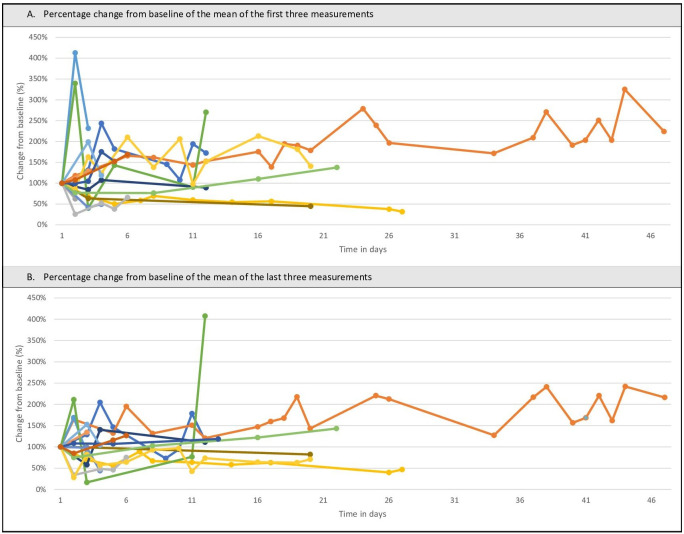
Task: Click the 'Time in days' axis title in chart A
Action: click(x=363, y=250)
